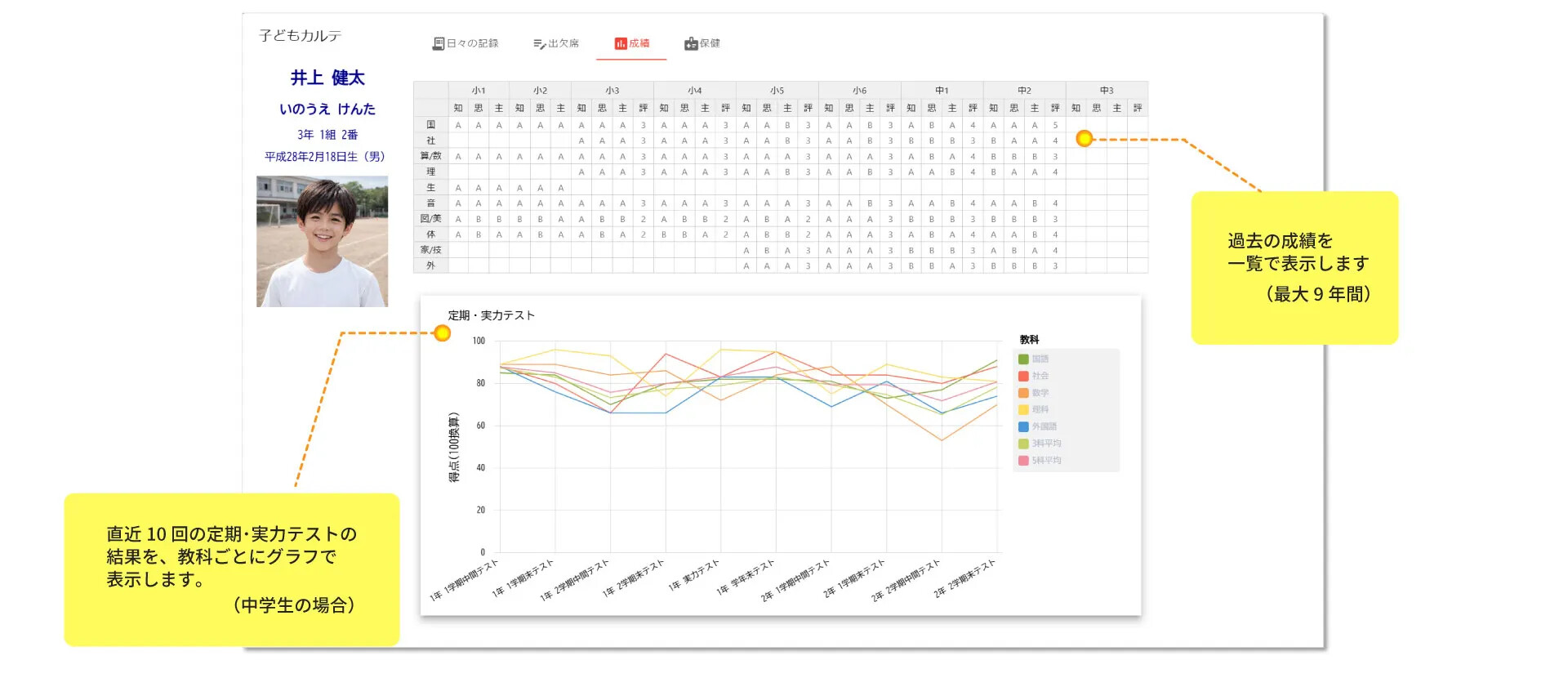Toggle 外国語 legend entry

pyautogui.click(x=1043, y=426)
